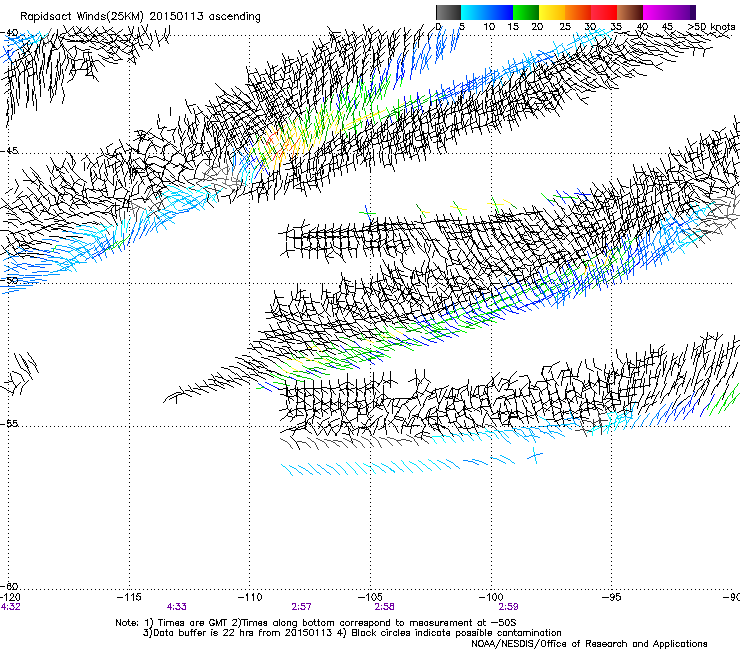Click the '-50' latitude axis label
740x650 pixels.
click(x=9, y=281)
